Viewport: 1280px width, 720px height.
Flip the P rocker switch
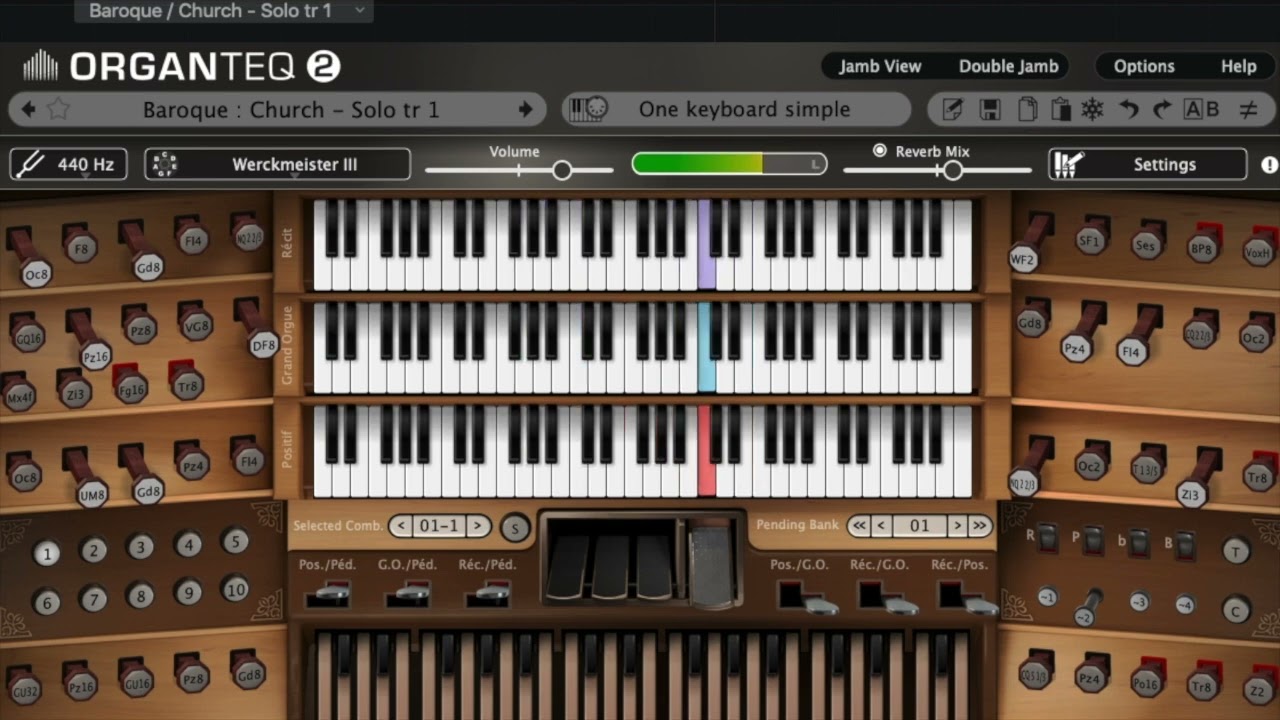coord(1093,540)
